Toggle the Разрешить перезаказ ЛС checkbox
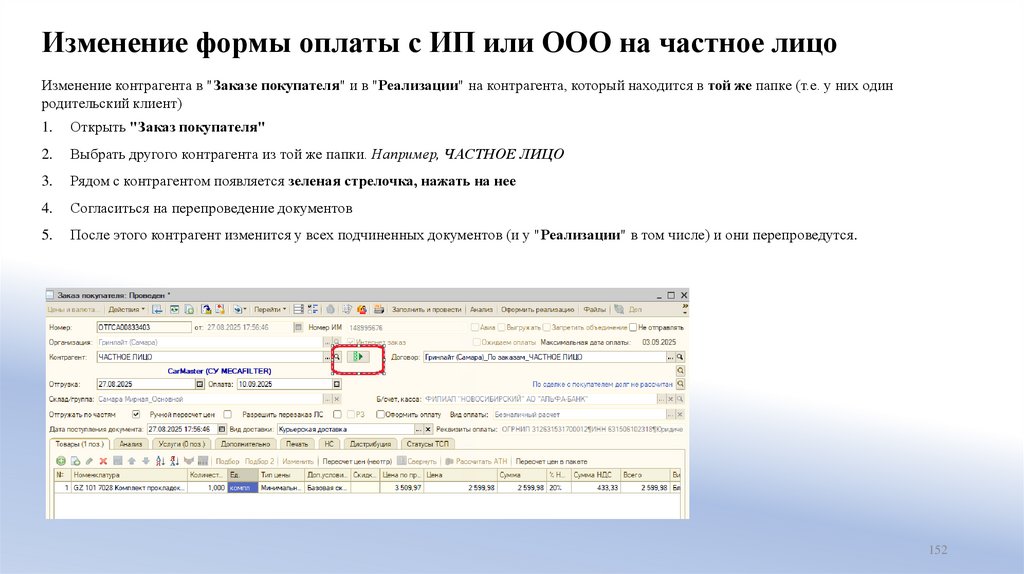The image size is (1024, 574). tap(337, 414)
